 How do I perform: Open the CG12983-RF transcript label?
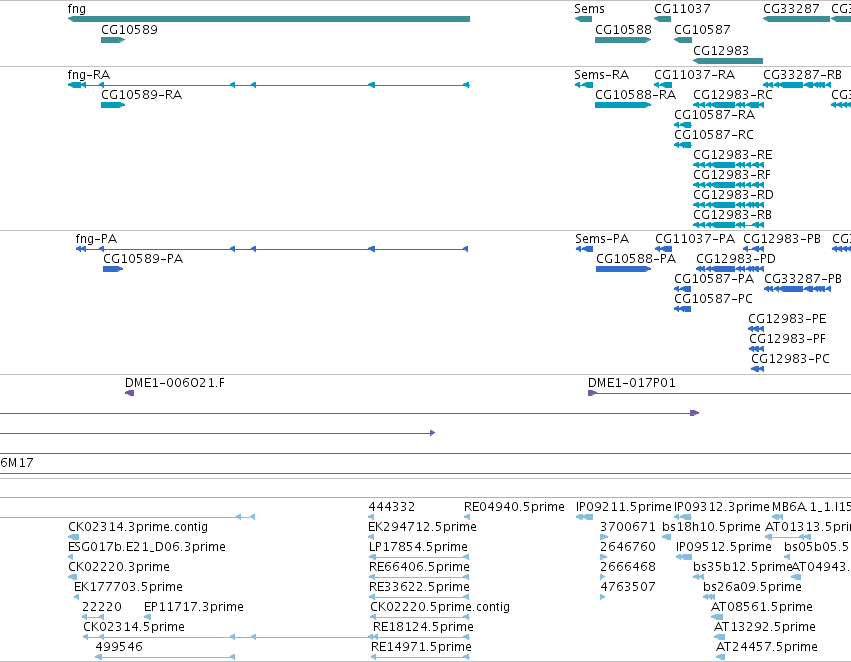(x=732, y=175)
